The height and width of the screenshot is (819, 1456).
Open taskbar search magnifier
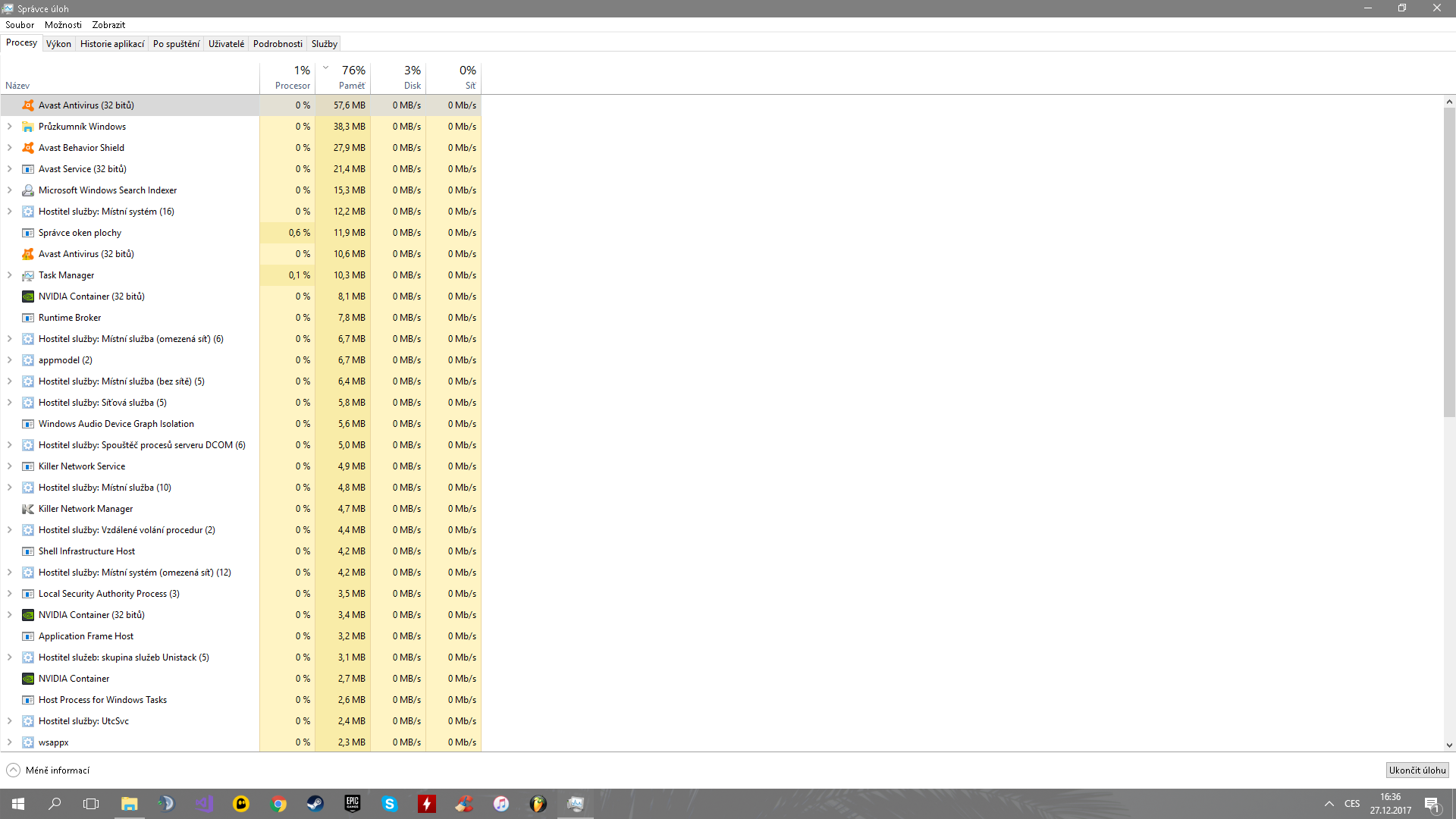point(55,804)
